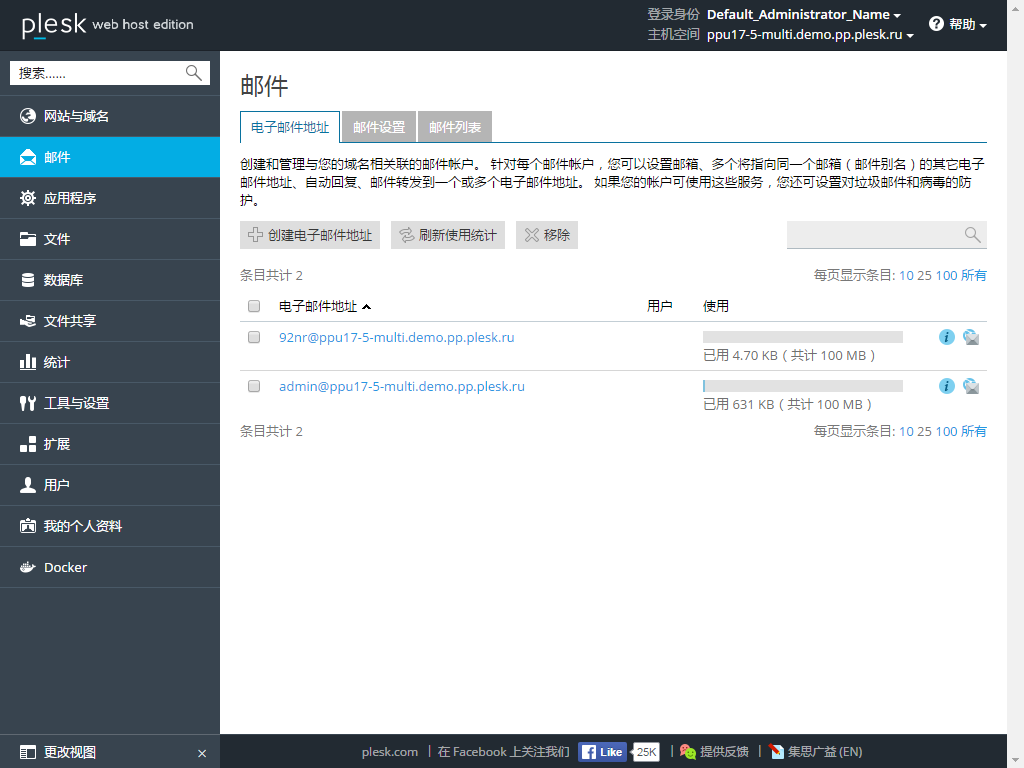Viewport: 1024px width, 768px height.
Task: Open webmail icon for the admin mailbox
Action: [x=970, y=385]
